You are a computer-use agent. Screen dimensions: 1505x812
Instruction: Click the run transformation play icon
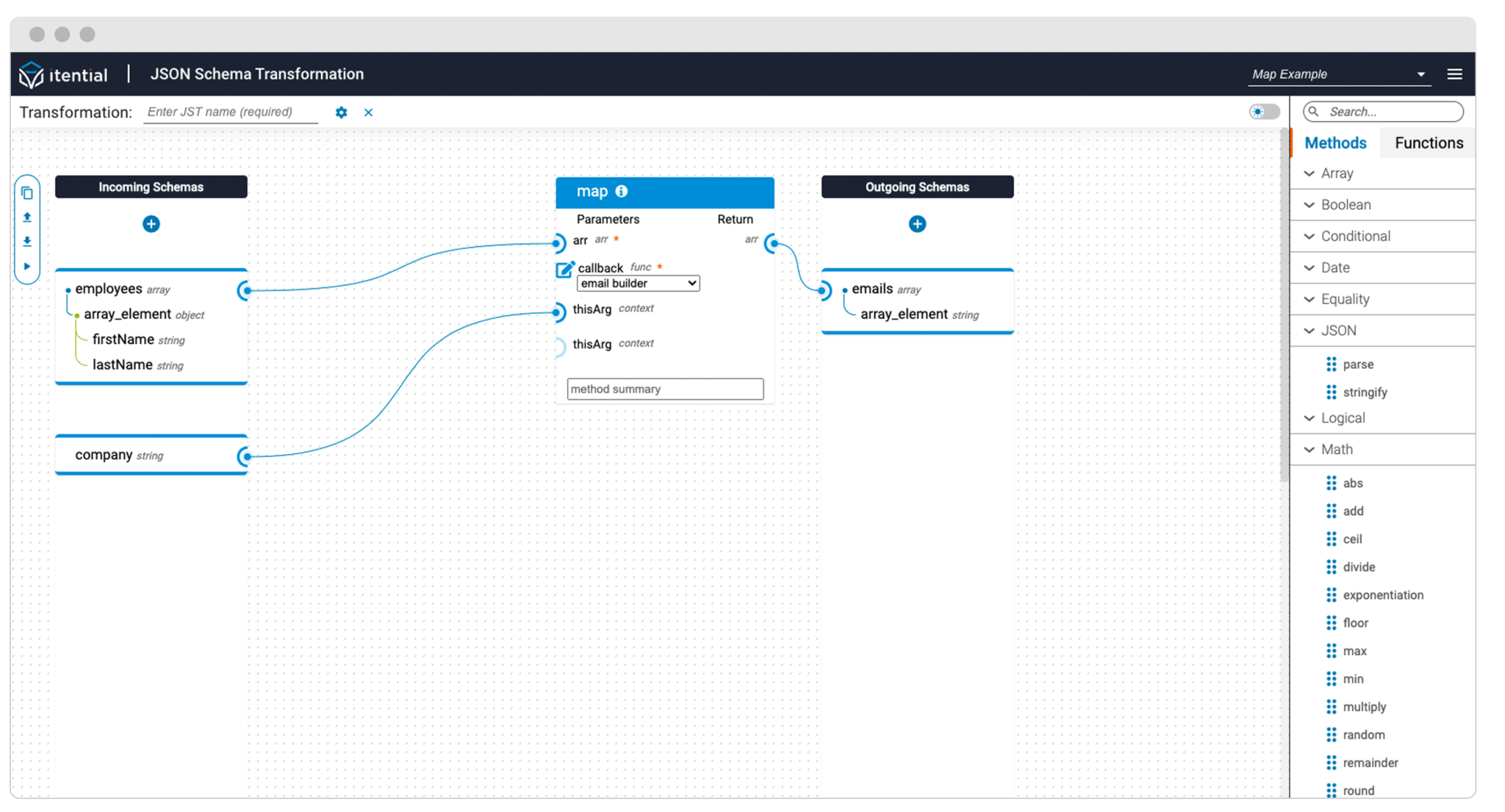pos(27,266)
